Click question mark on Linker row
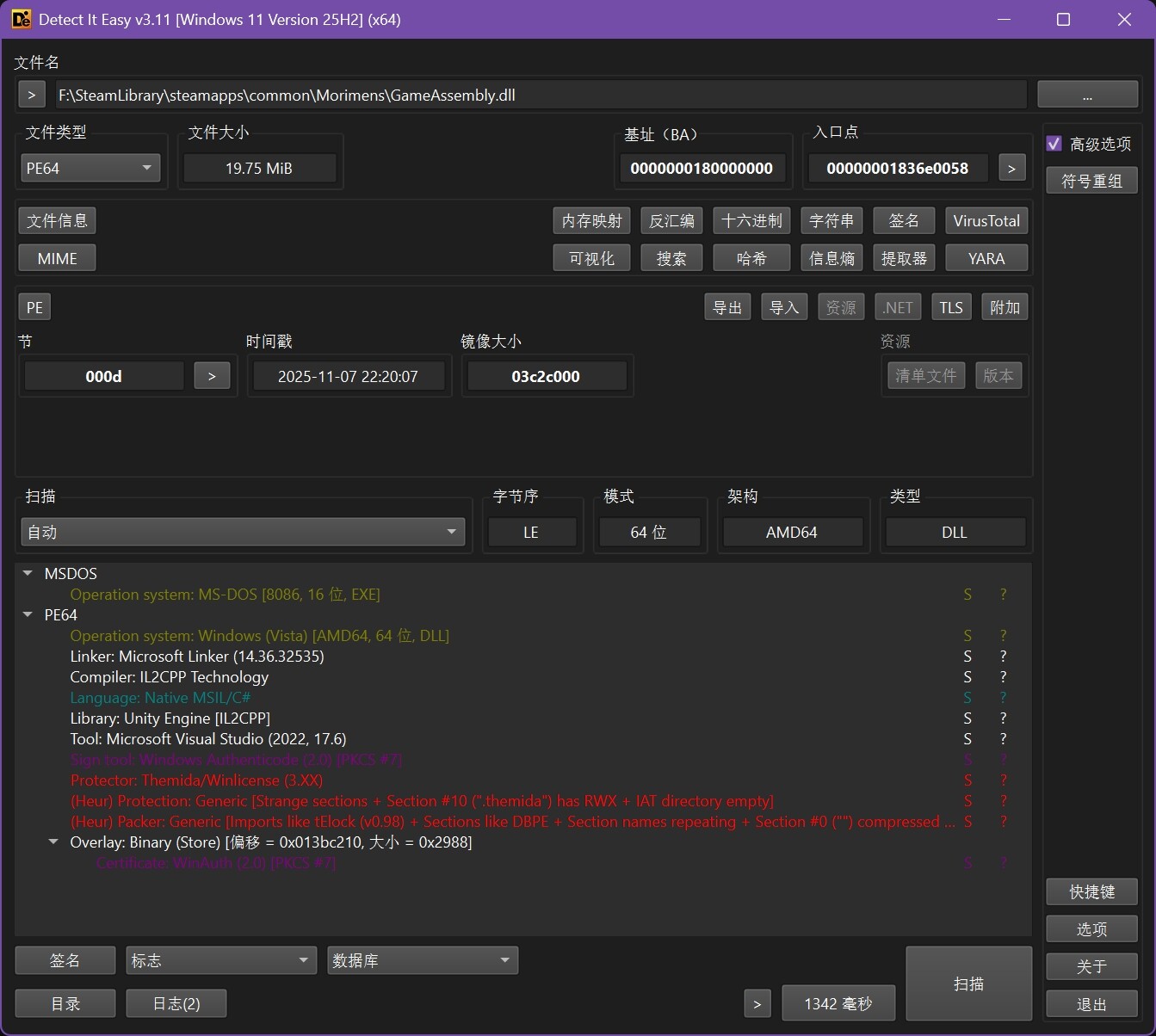This screenshot has width=1156, height=1036. tap(1003, 657)
